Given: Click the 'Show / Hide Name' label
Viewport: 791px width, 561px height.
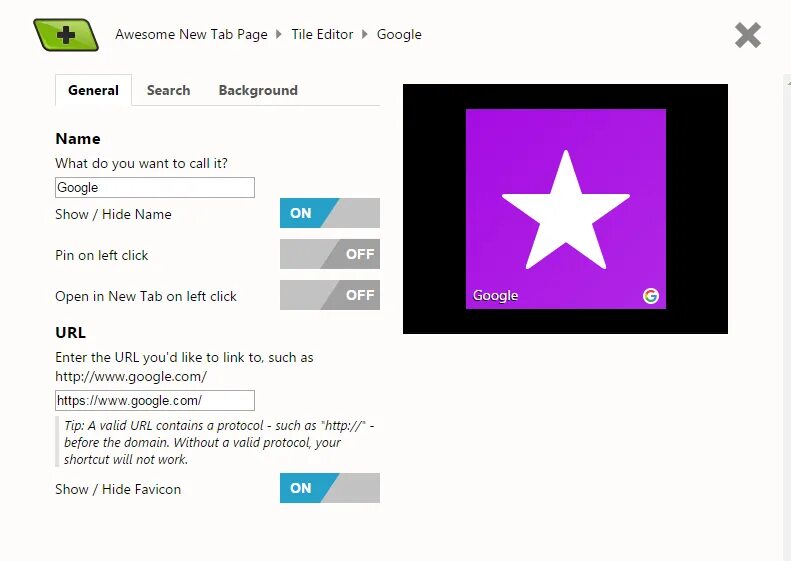Looking at the screenshot, I should [x=114, y=214].
